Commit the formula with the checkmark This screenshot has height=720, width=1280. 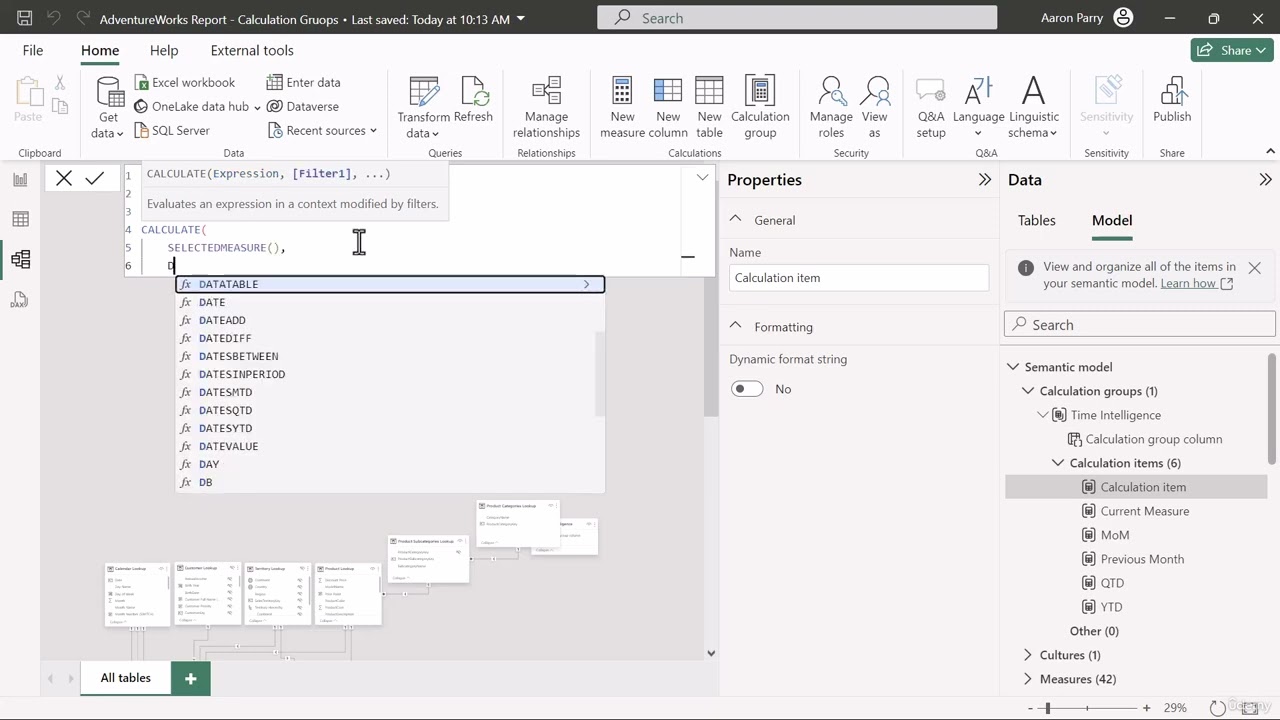95,178
